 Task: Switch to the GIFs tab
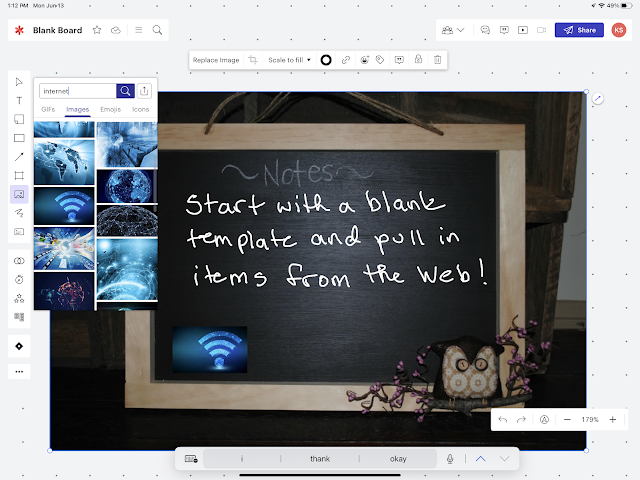[x=48, y=109]
